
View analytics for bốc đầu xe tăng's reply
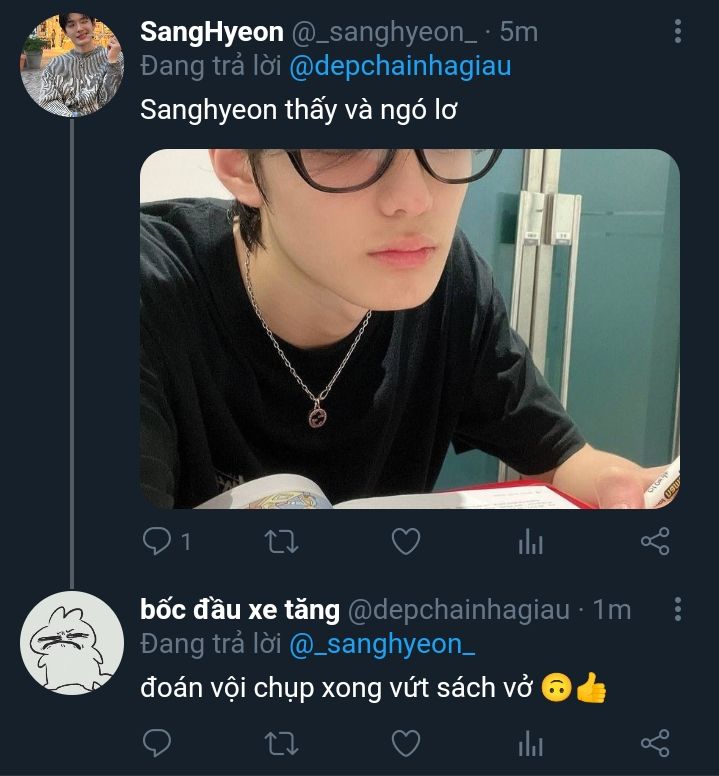[530, 743]
